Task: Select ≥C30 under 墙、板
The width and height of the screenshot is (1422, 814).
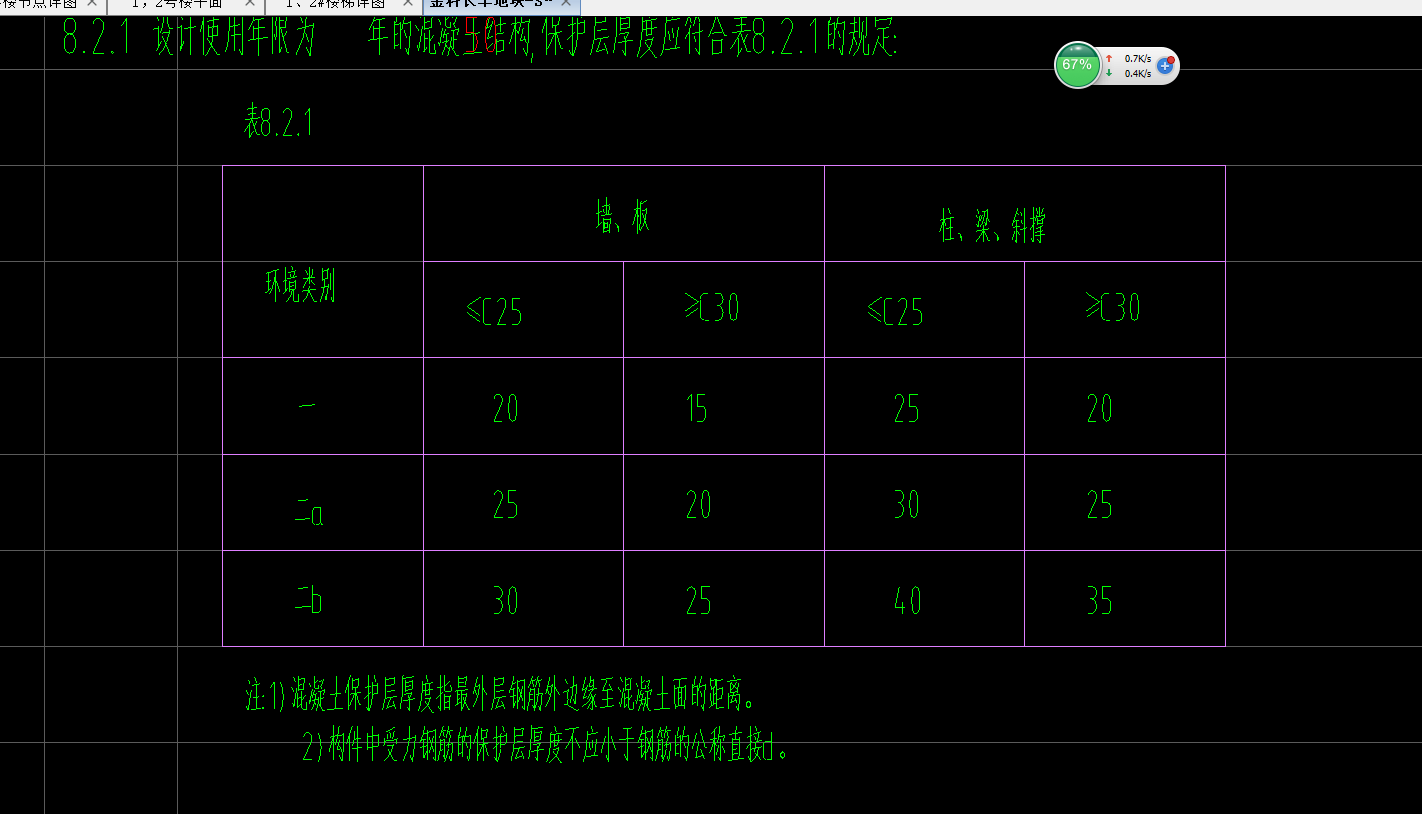Action: pos(712,308)
